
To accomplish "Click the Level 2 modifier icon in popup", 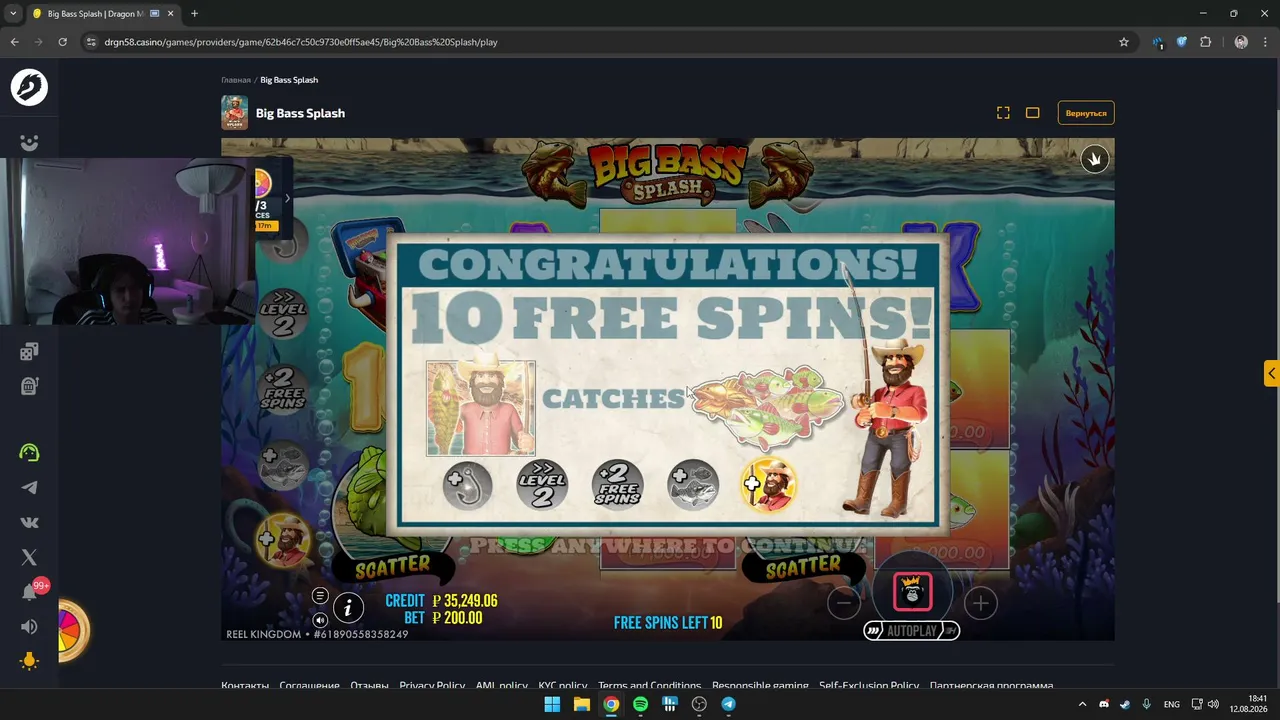I will pos(542,485).
